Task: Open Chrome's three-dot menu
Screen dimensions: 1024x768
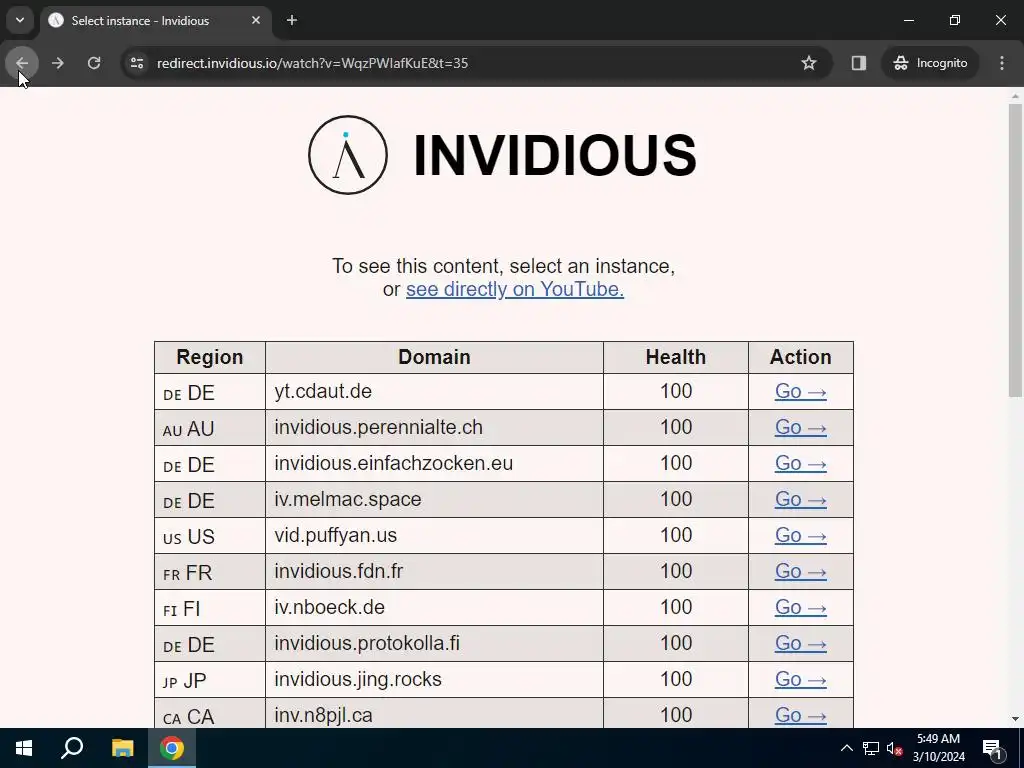Action: 1002,63
